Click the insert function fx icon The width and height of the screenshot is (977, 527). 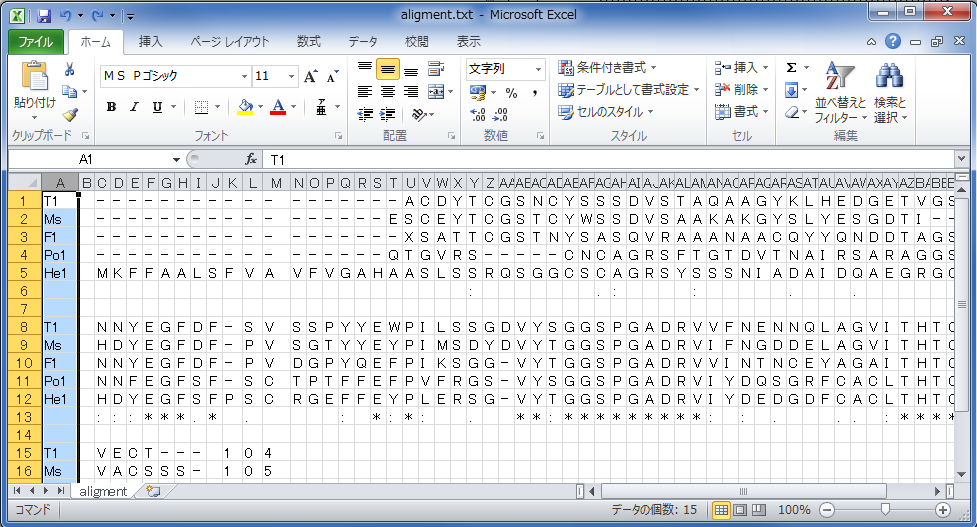pos(252,160)
